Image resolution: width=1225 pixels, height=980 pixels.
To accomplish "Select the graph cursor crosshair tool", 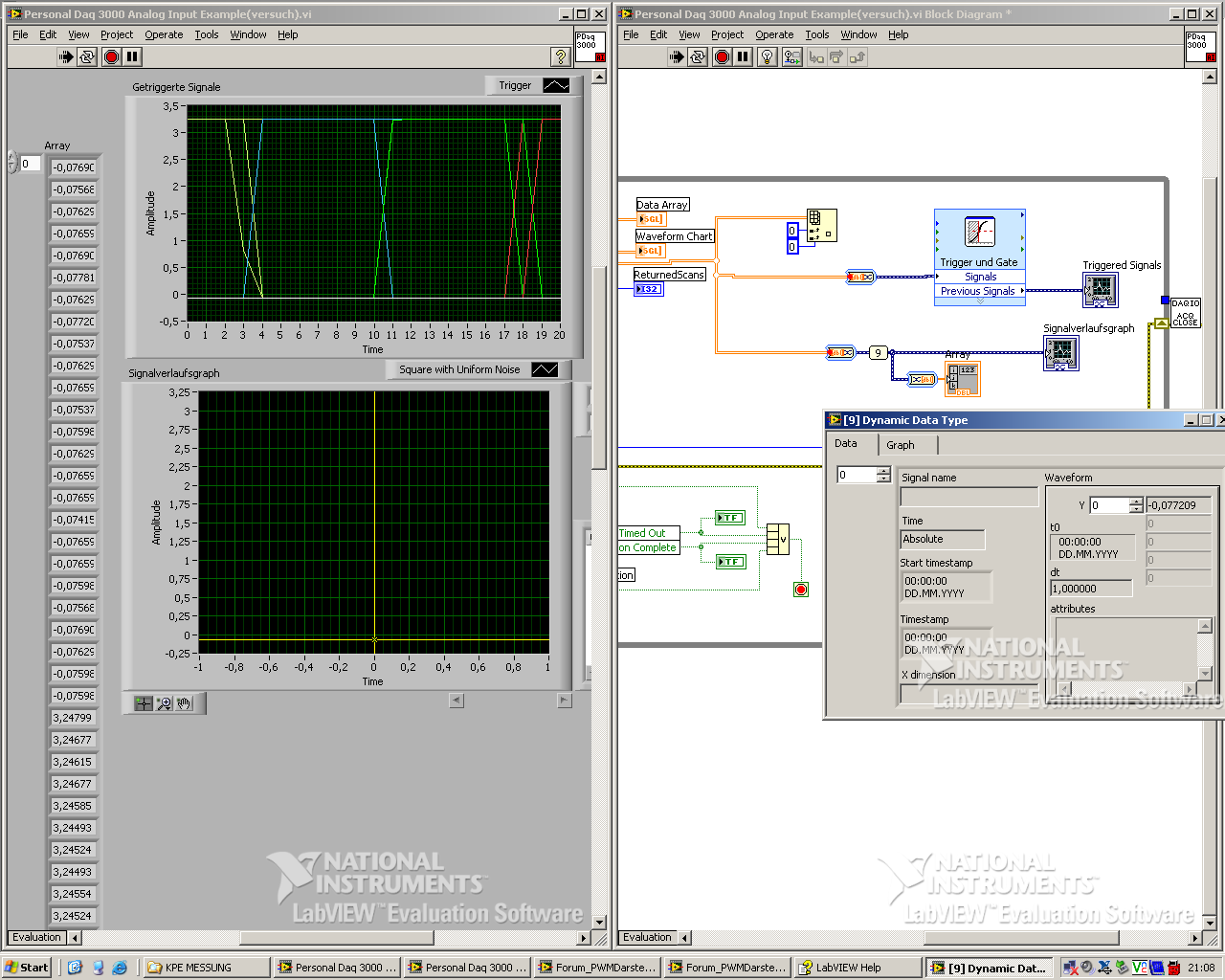I will tap(143, 703).
